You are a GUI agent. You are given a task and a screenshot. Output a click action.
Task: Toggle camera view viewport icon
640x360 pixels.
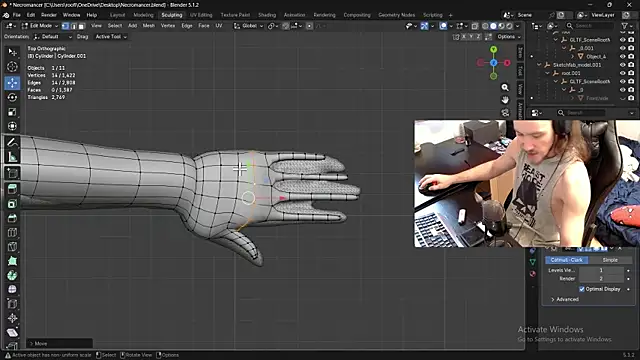pos(505,113)
